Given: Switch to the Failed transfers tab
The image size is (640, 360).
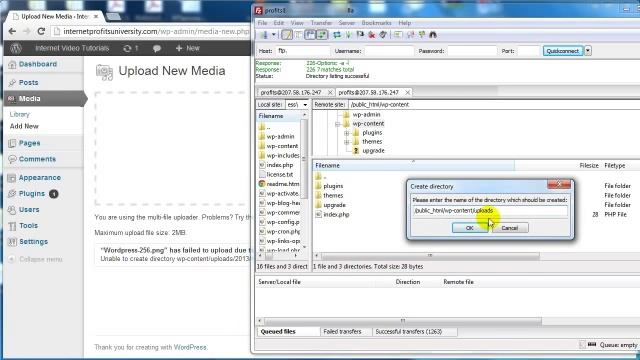Looking at the screenshot, I should coord(342,332).
